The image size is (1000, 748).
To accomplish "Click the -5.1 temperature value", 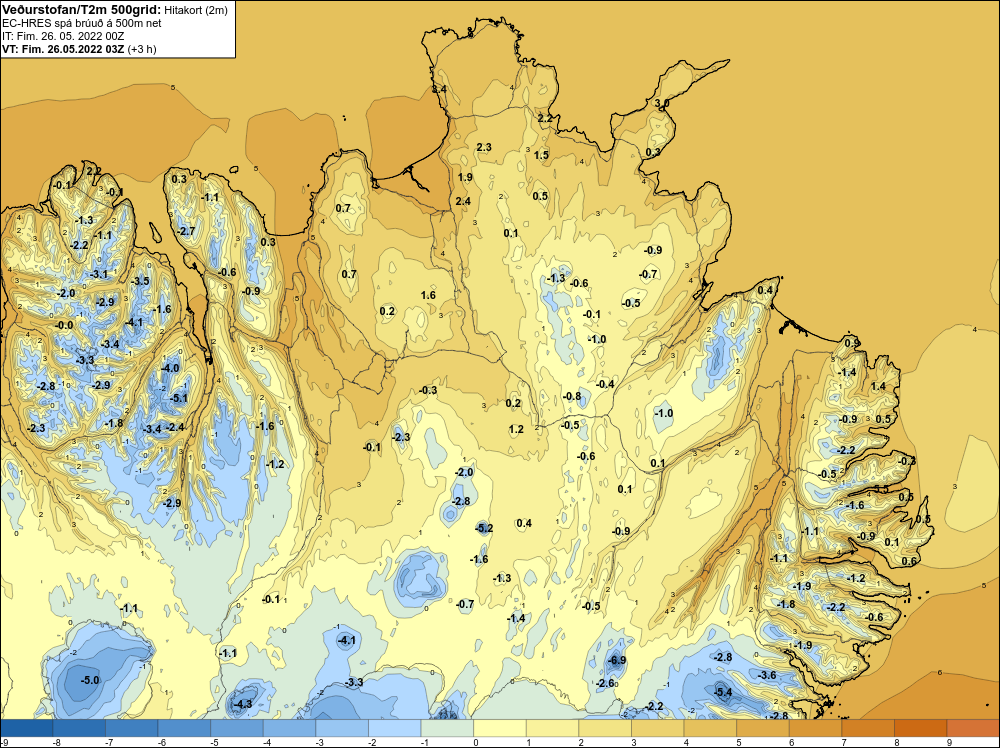I will (x=179, y=399).
